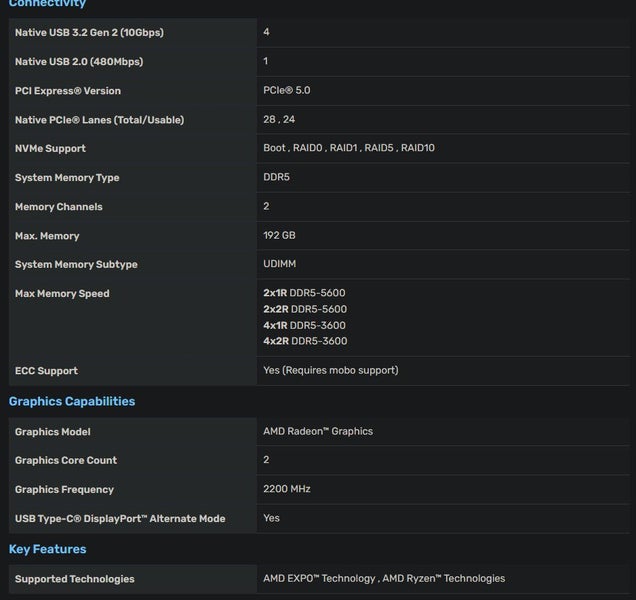Click the Graphics Core Count value 2

[x=266, y=460]
